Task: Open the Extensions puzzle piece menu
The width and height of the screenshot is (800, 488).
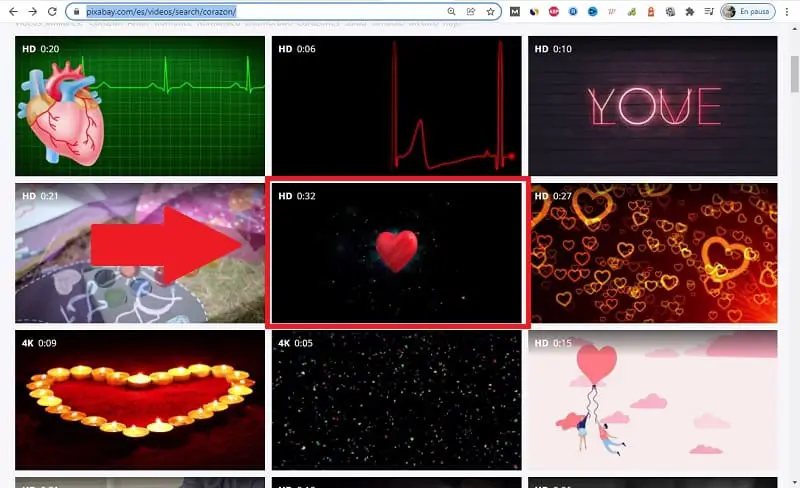Action: tap(690, 11)
